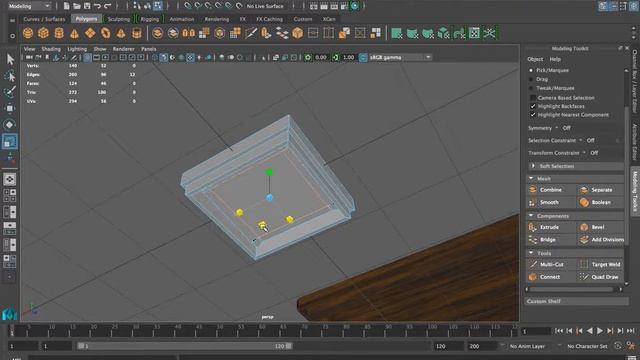
Task: Click the Target Weld button
Action: [601, 264]
